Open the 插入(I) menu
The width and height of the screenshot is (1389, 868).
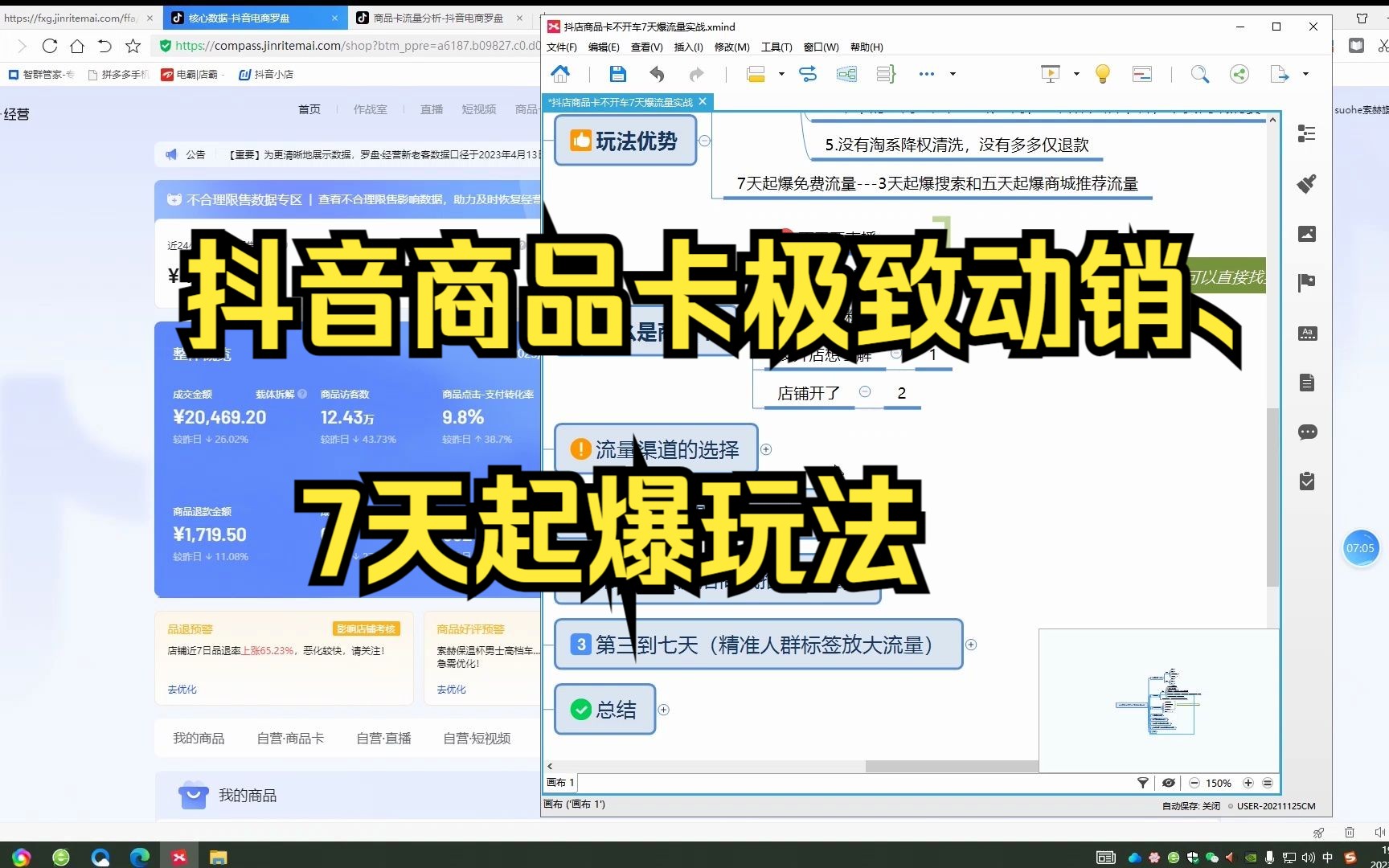click(688, 47)
